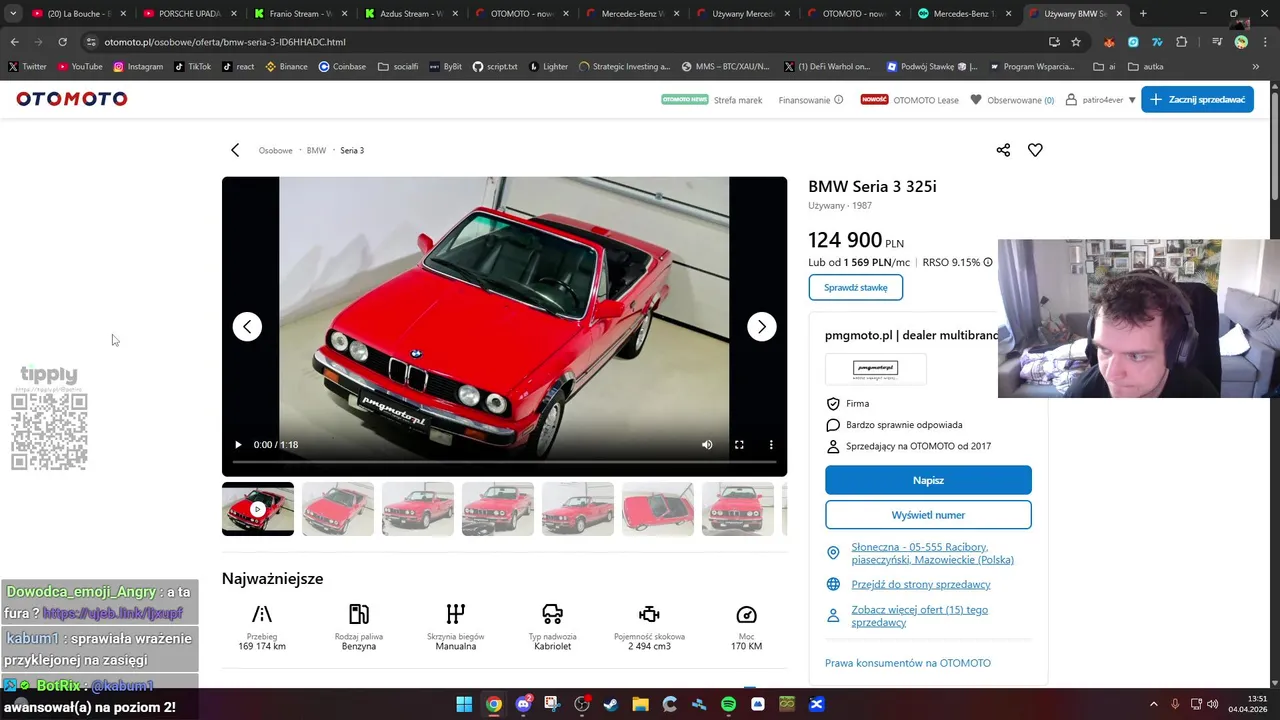This screenshot has height=720, width=1280.
Task: Open File Explorer from the taskbar
Action: [x=640, y=704]
